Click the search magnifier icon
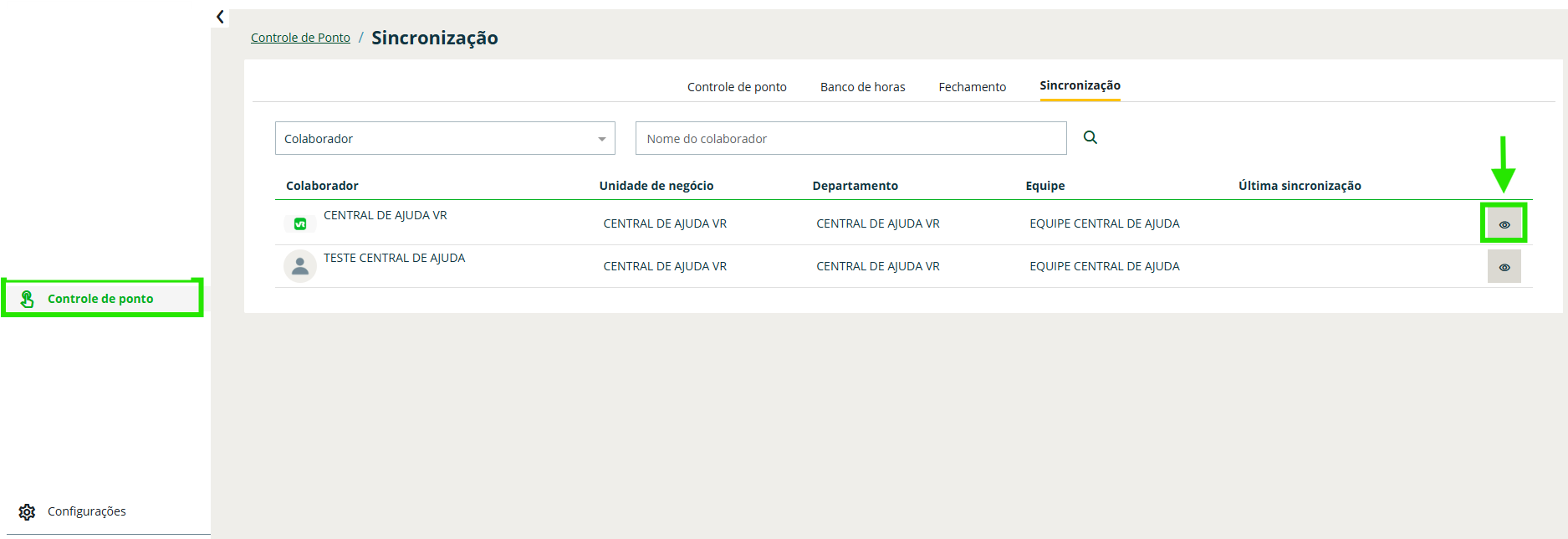 point(1090,137)
